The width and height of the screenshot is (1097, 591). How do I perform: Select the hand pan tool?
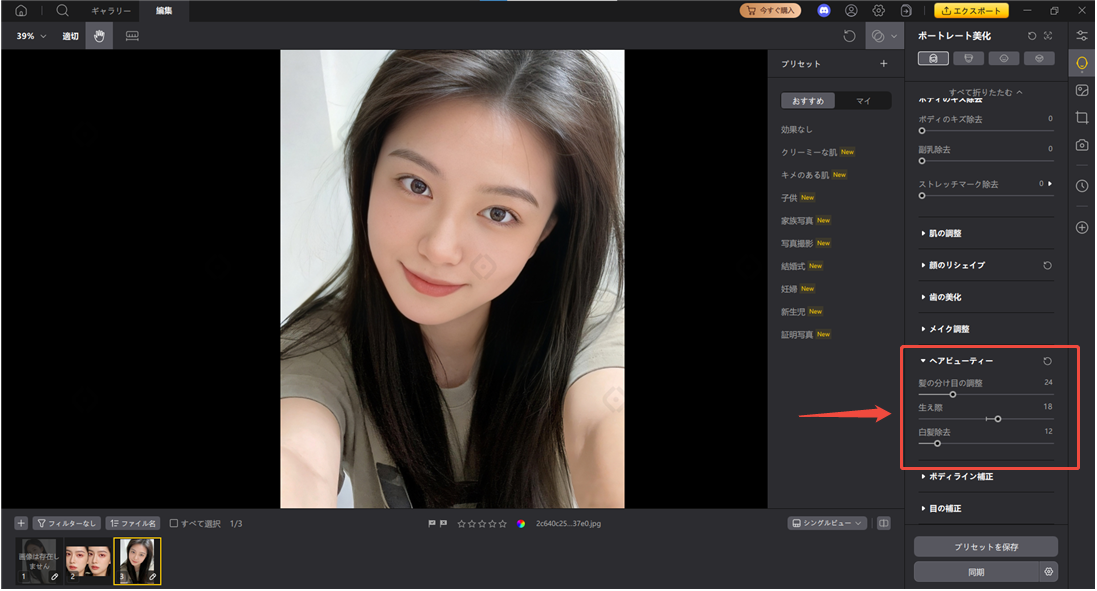click(x=99, y=36)
